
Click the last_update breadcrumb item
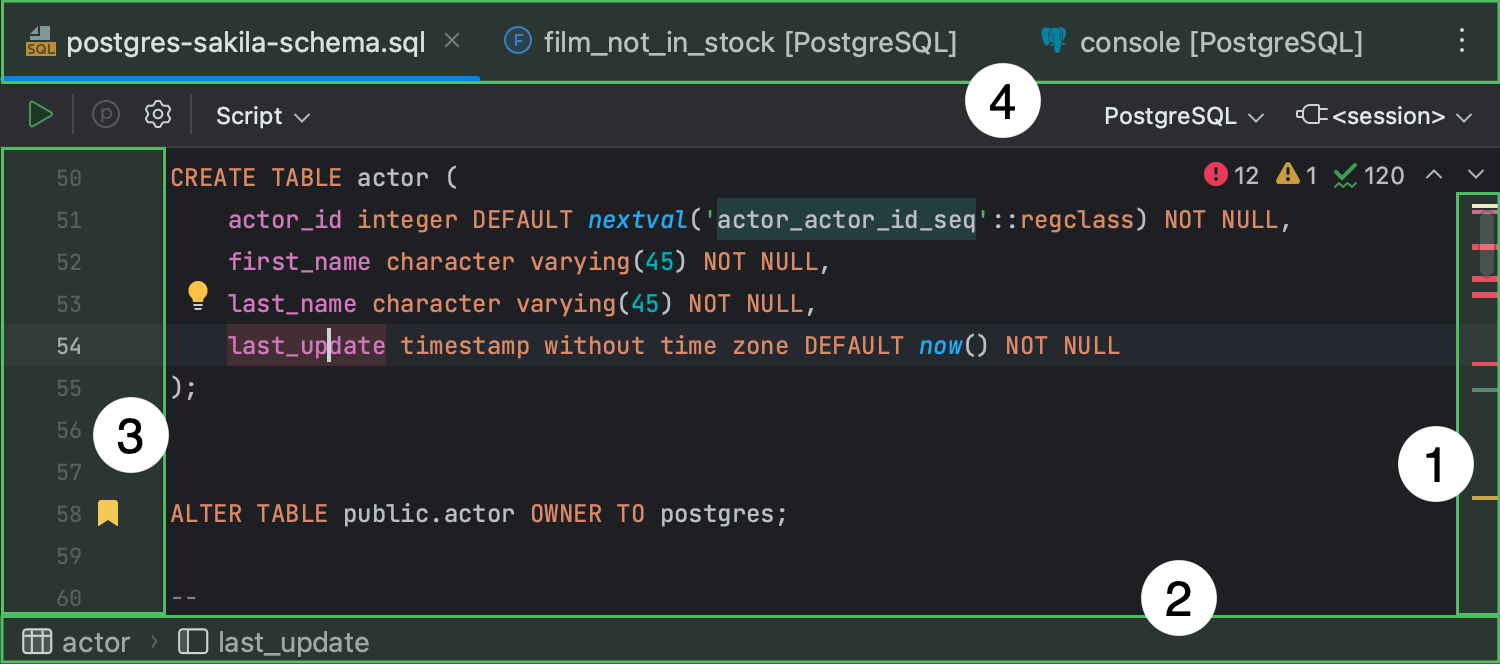274,642
